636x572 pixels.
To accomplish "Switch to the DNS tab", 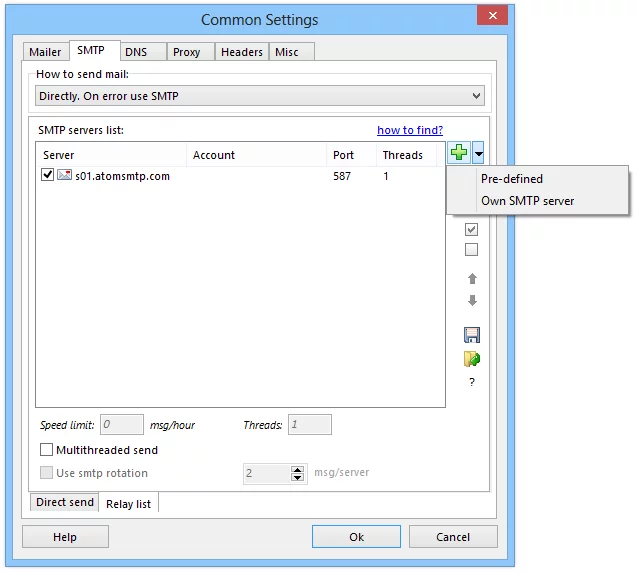I will [x=136, y=52].
